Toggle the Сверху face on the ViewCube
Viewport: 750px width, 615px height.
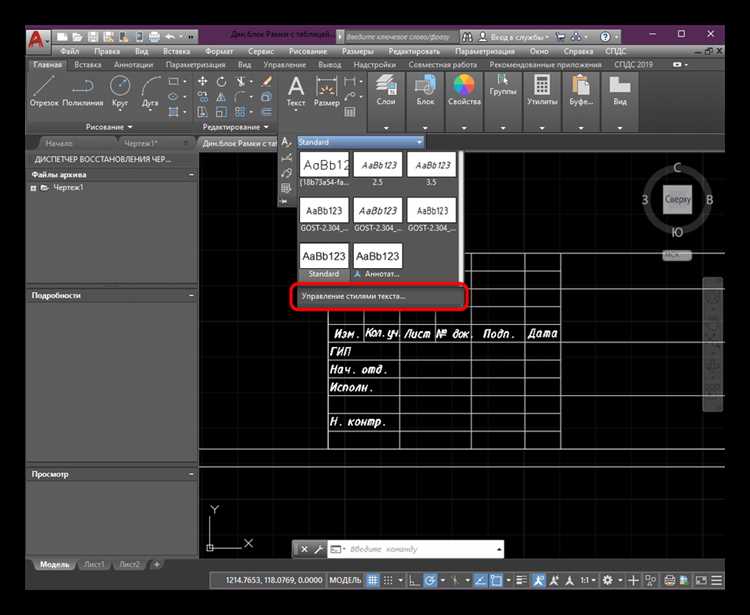coord(677,200)
